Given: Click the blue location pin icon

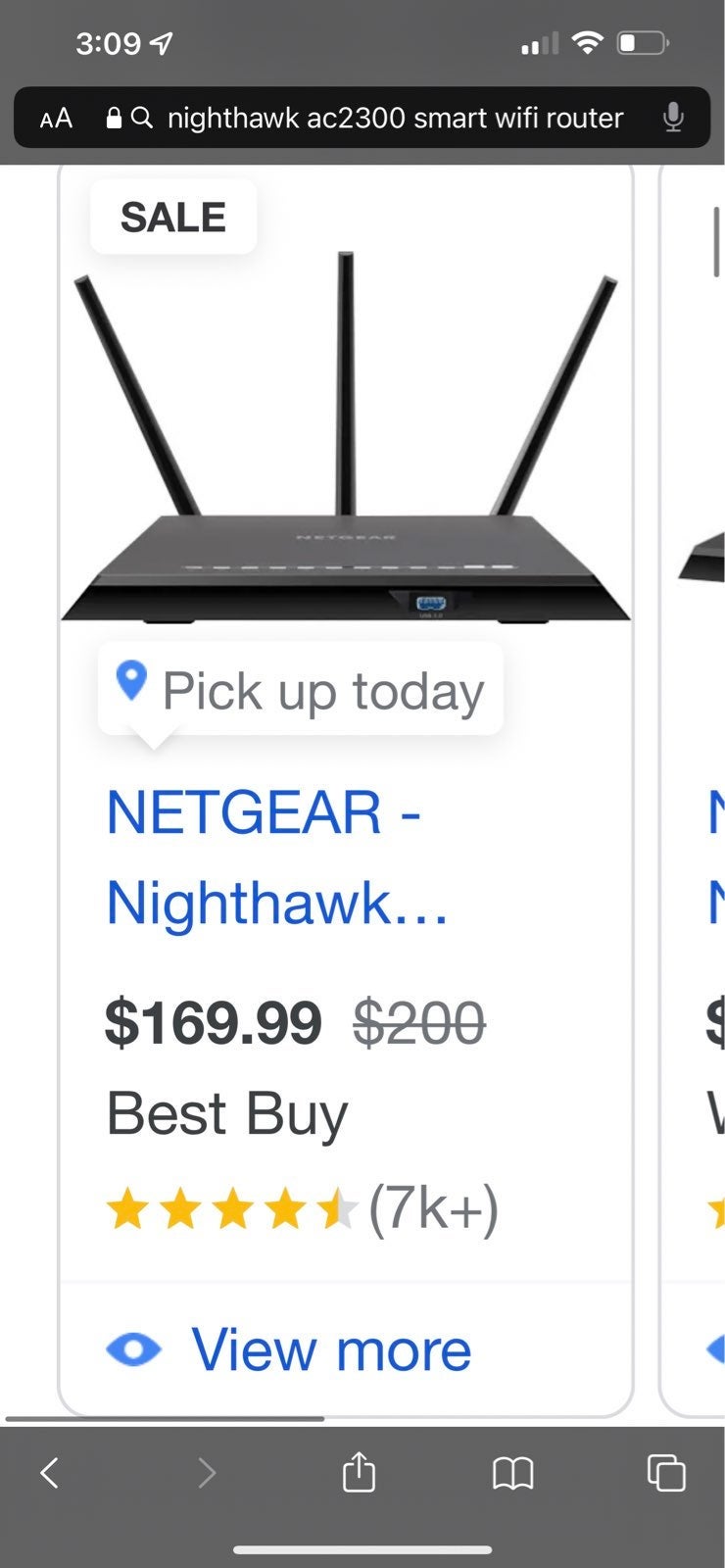Looking at the screenshot, I should [131, 680].
